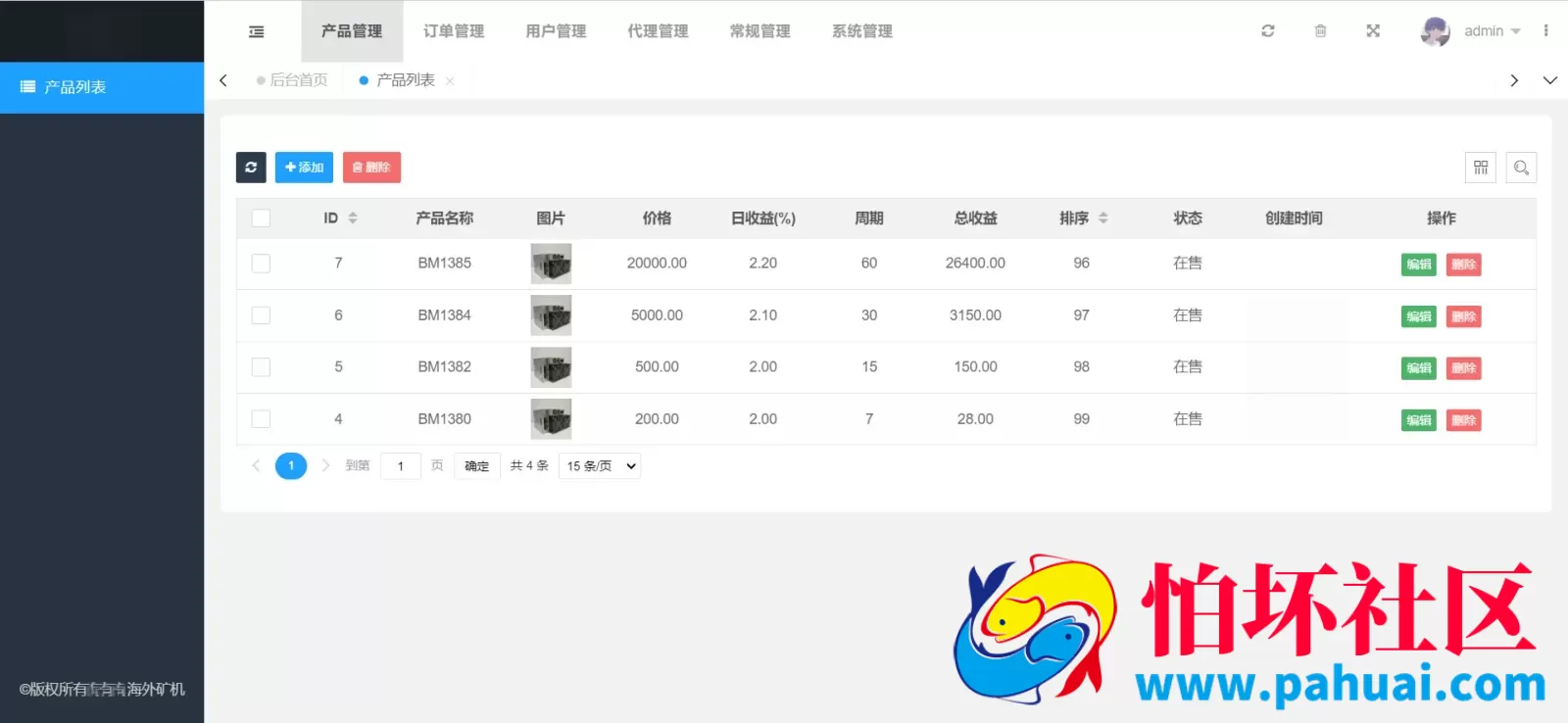Tick the checkbox for row BM1382
The height and width of the screenshot is (723, 1568).
[261, 367]
